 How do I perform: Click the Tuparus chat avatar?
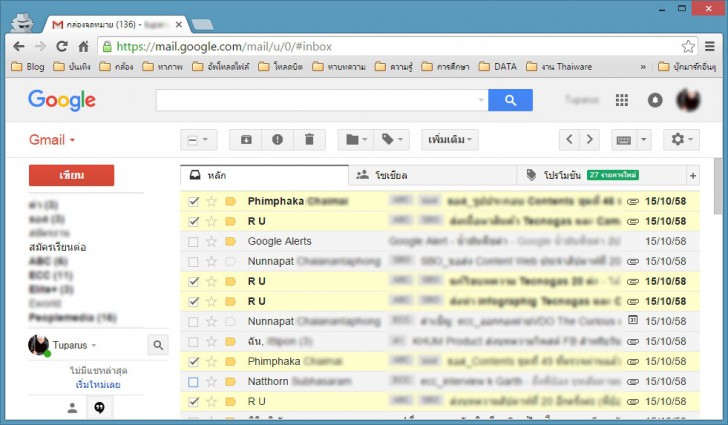[x=38, y=345]
